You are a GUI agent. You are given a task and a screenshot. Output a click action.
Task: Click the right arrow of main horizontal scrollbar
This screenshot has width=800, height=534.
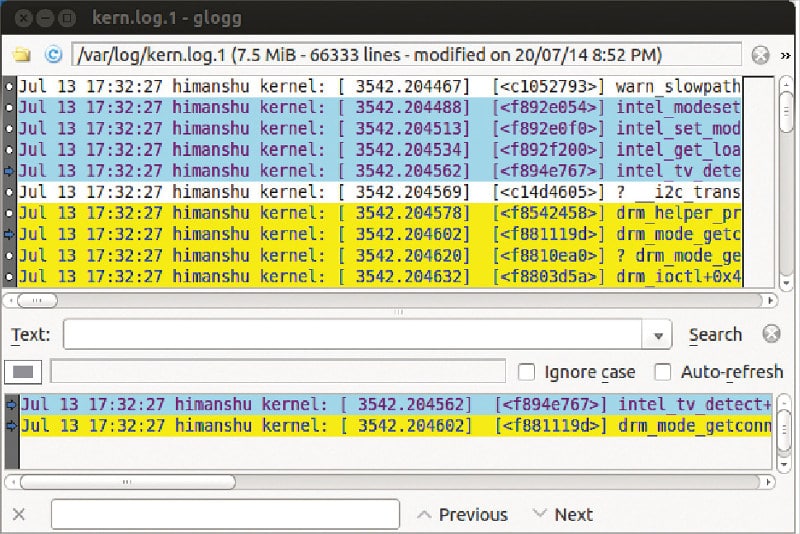(x=772, y=300)
